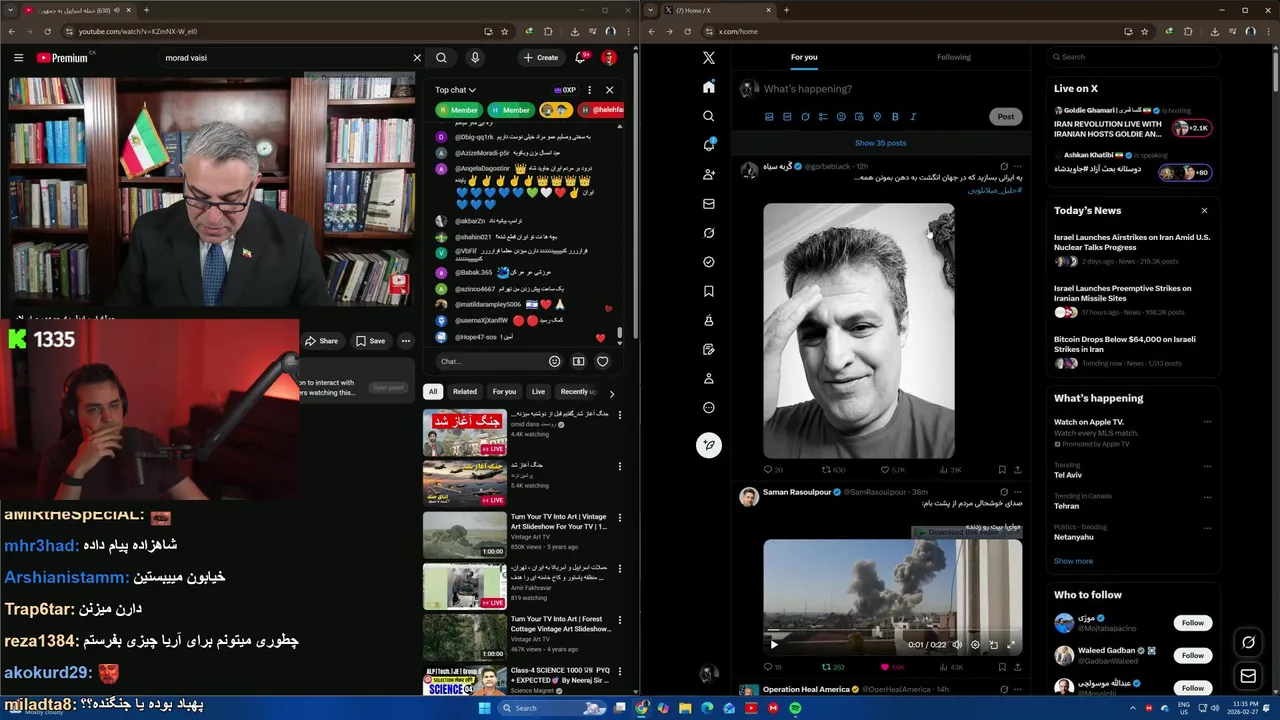Screen dimensions: 1280x720
Task: Open options for Vintage Art Slideshow video
Action: [x=619, y=518]
